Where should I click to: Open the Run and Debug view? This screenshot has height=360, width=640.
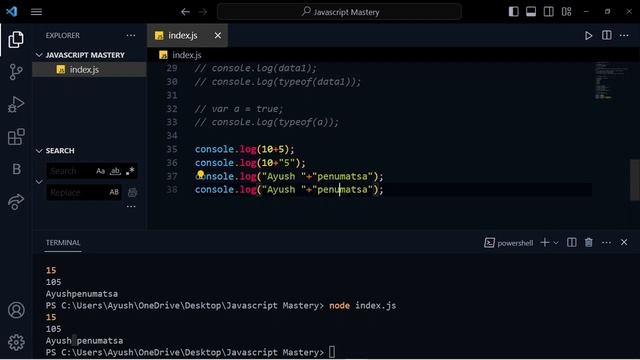point(16,104)
